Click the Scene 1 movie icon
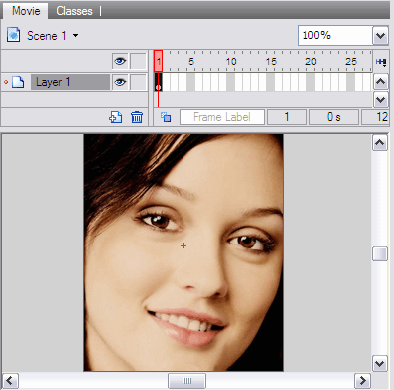The width and height of the screenshot is (394, 390). pyautogui.click(x=13, y=35)
